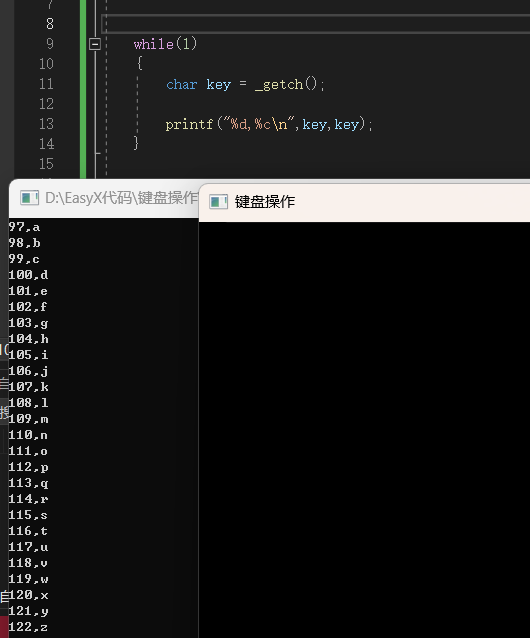Screen dimensions: 530x638
Task: Click the char keyword on line 11
Action: point(181,84)
